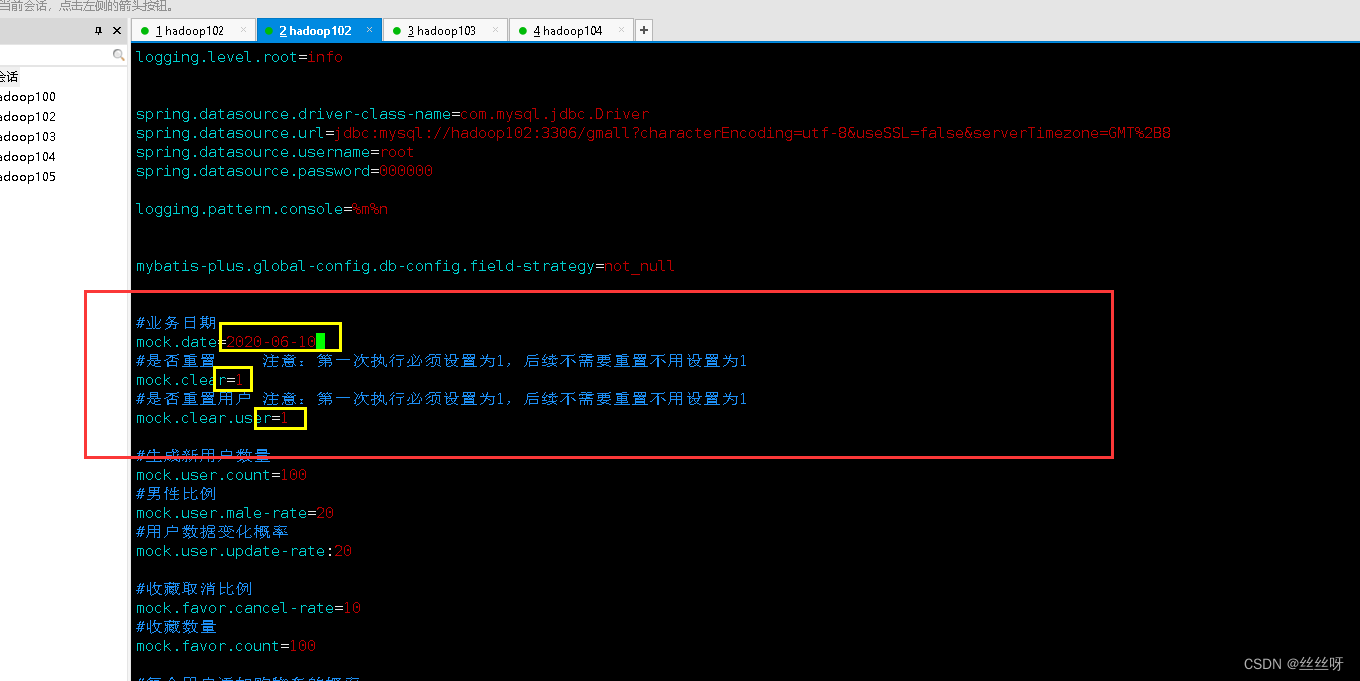Select the hadoop100 session in the sidebar
The image size is (1360, 681).
(25, 96)
